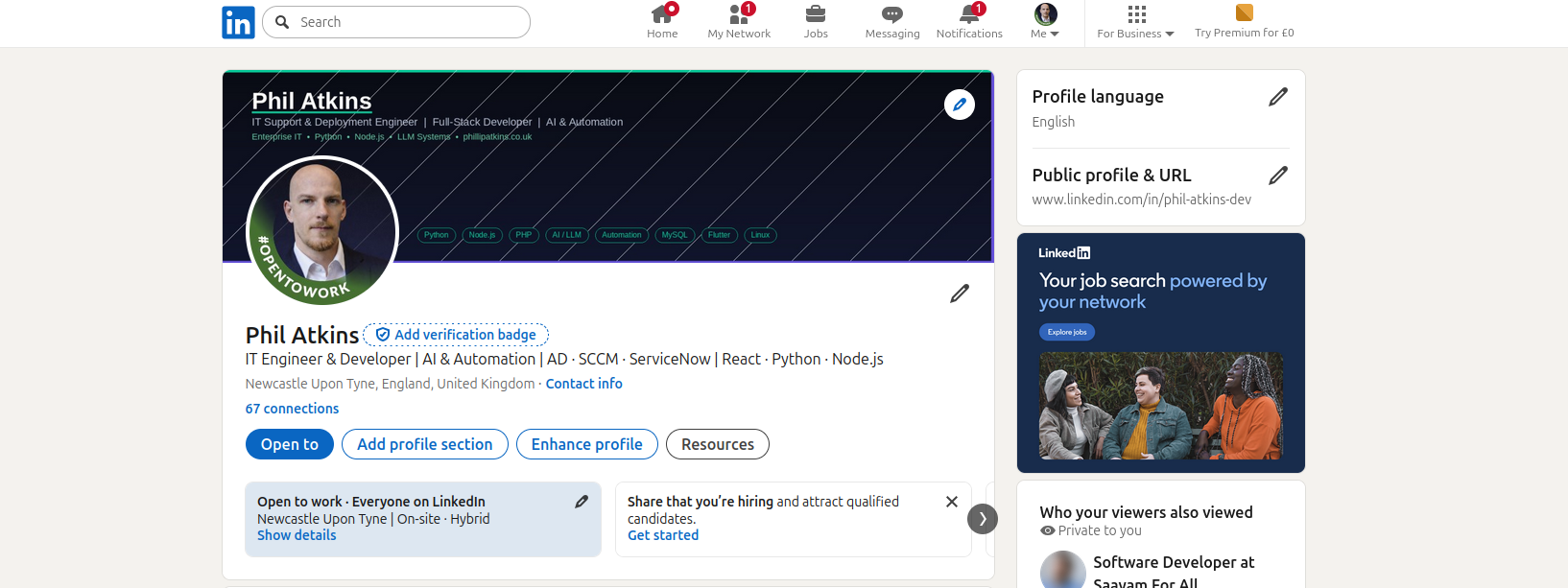Image resolution: width=1568 pixels, height=588 pixels.
Task: Click Enhance profile
Action: point(587,444)
